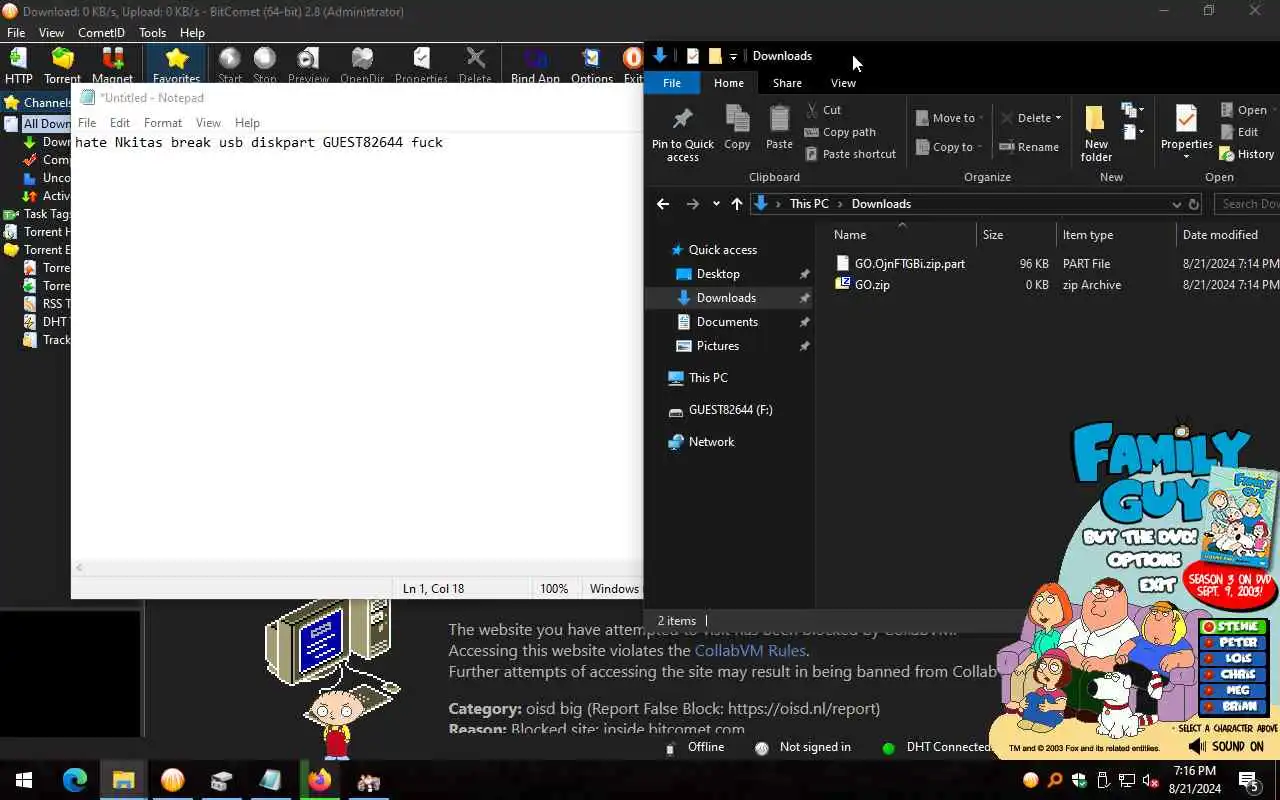This screenshot has height=800, width=1280.
Task: Open the Notepad Edit menu
Action: [x=120, y=123]
